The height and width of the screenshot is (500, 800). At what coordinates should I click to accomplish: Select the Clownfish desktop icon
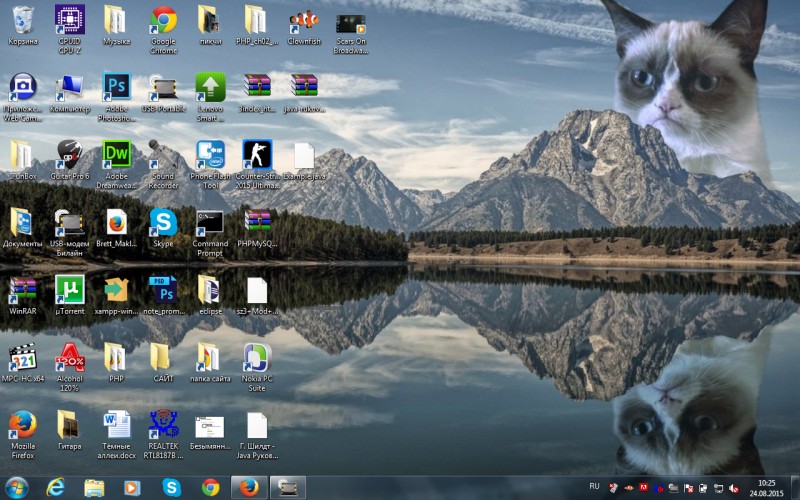304,20
